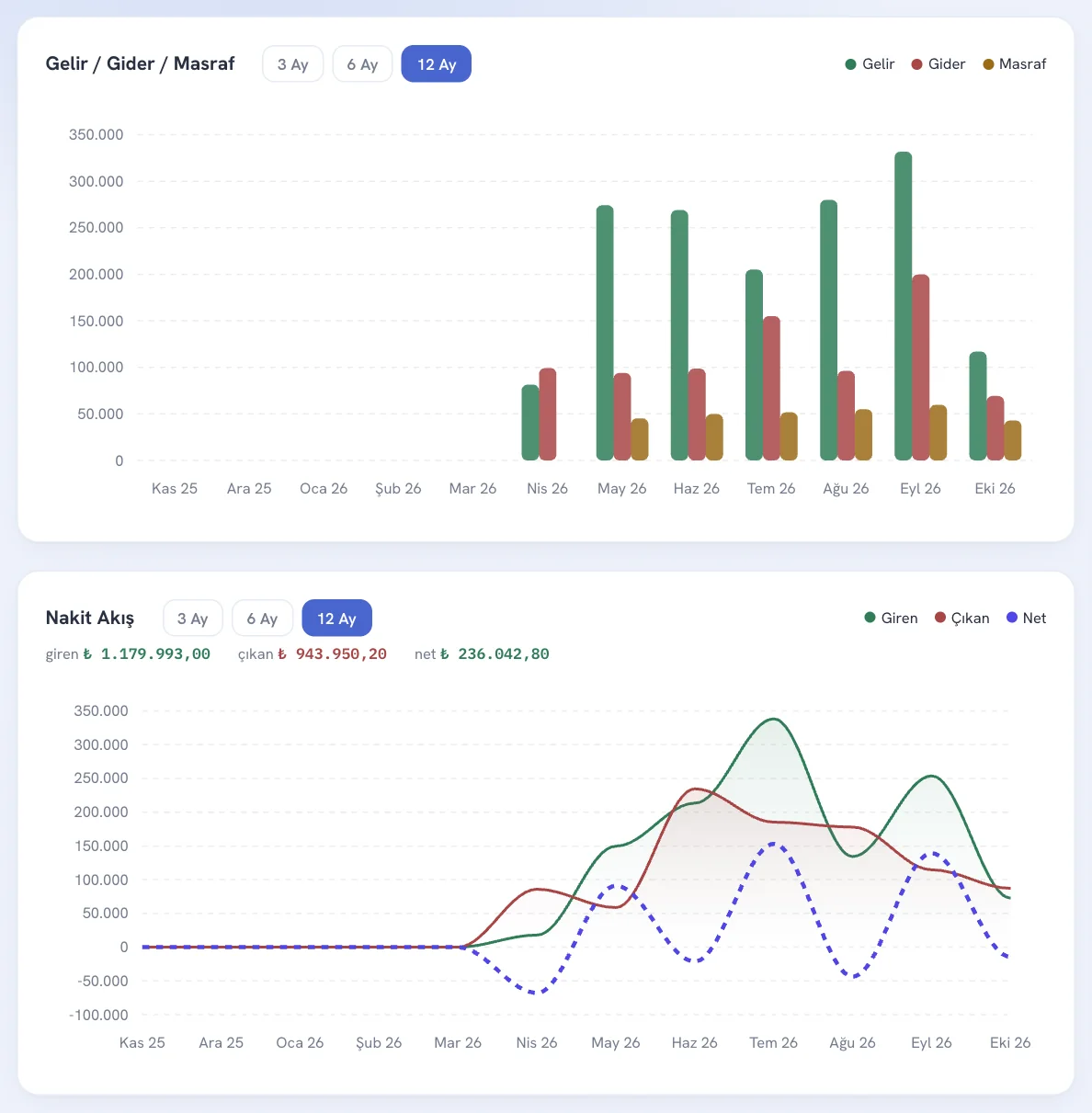This screenshot has width=1092, height=1113.
Task: Switch the Nakit Akış chart to 3 Ay
Action: pyautogui.click(x=193, y=619)
